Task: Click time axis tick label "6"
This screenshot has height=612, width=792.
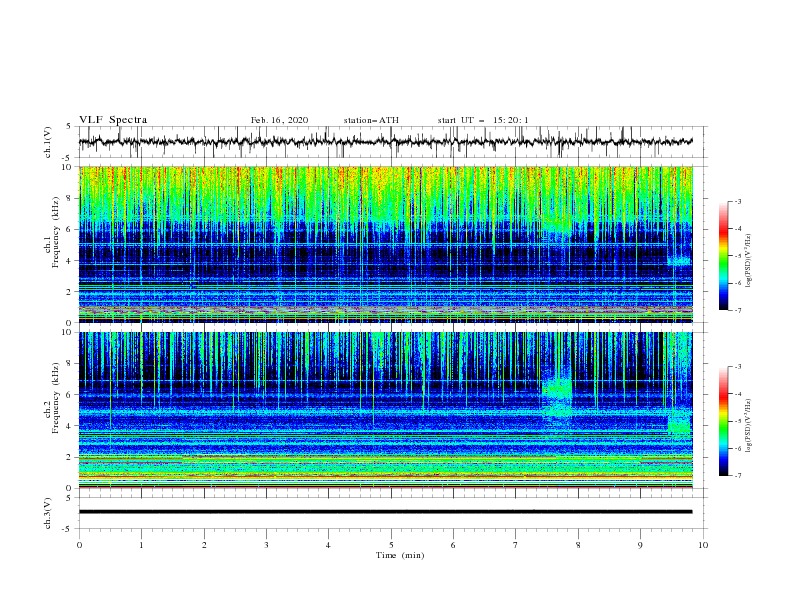Action: (453, 545)
